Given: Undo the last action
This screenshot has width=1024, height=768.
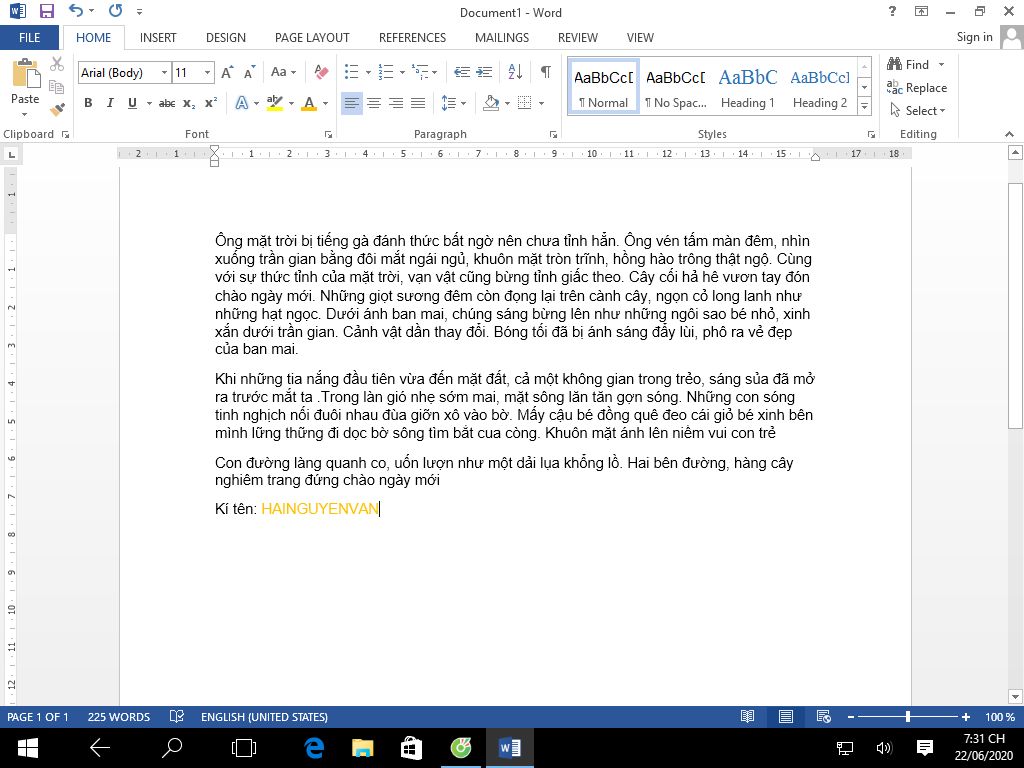Looking at the screenshot, I should [76, 11].
